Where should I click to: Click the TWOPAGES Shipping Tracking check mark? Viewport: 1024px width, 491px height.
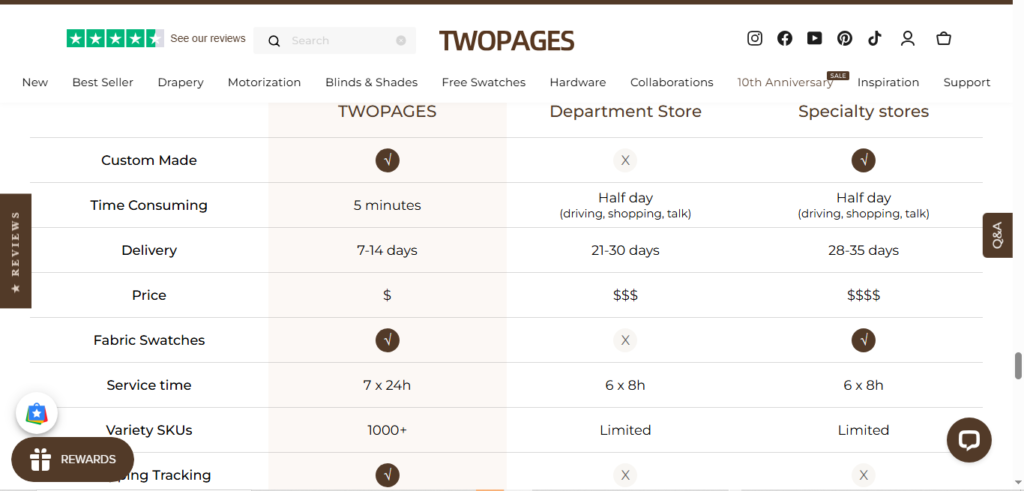[387, 475]
